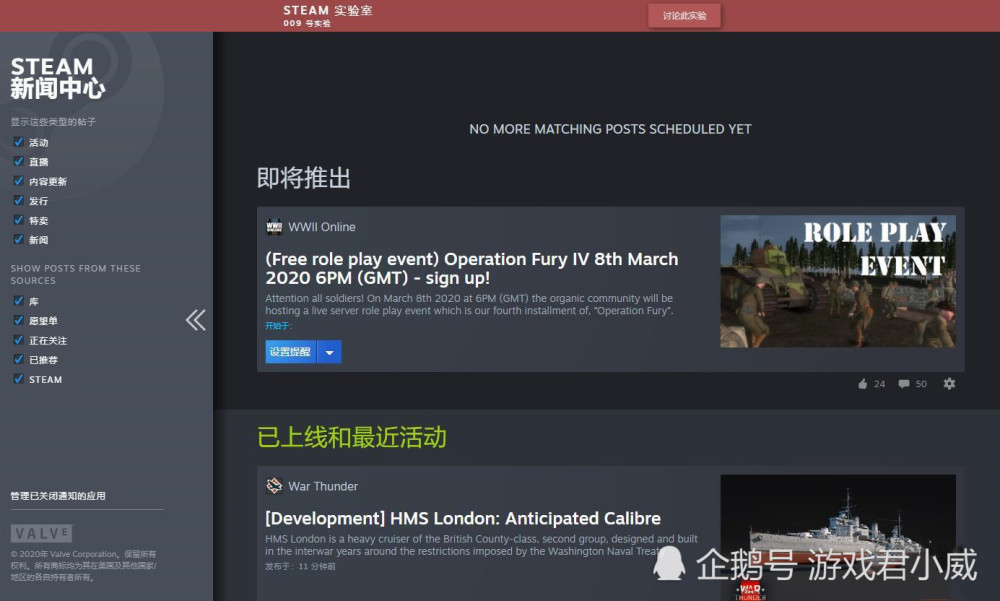
Task: Click the 即将推出 section heading
Action: 304,178
